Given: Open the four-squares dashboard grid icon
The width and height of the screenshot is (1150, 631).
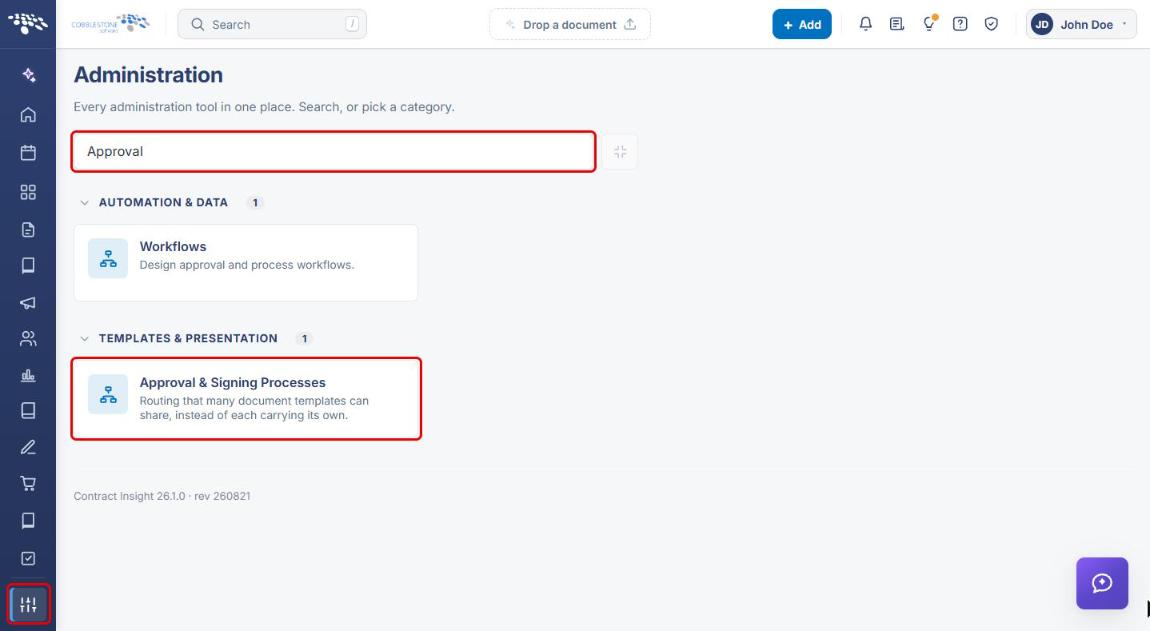Looking at the screenshot, I should (x=28, y=192).
